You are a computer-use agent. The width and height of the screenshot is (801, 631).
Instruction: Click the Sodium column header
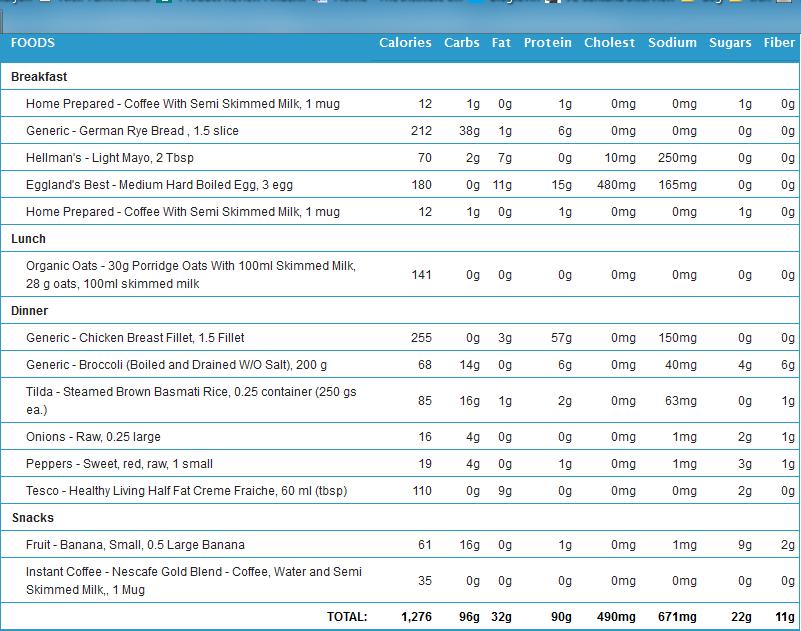[x=672, y=42]
